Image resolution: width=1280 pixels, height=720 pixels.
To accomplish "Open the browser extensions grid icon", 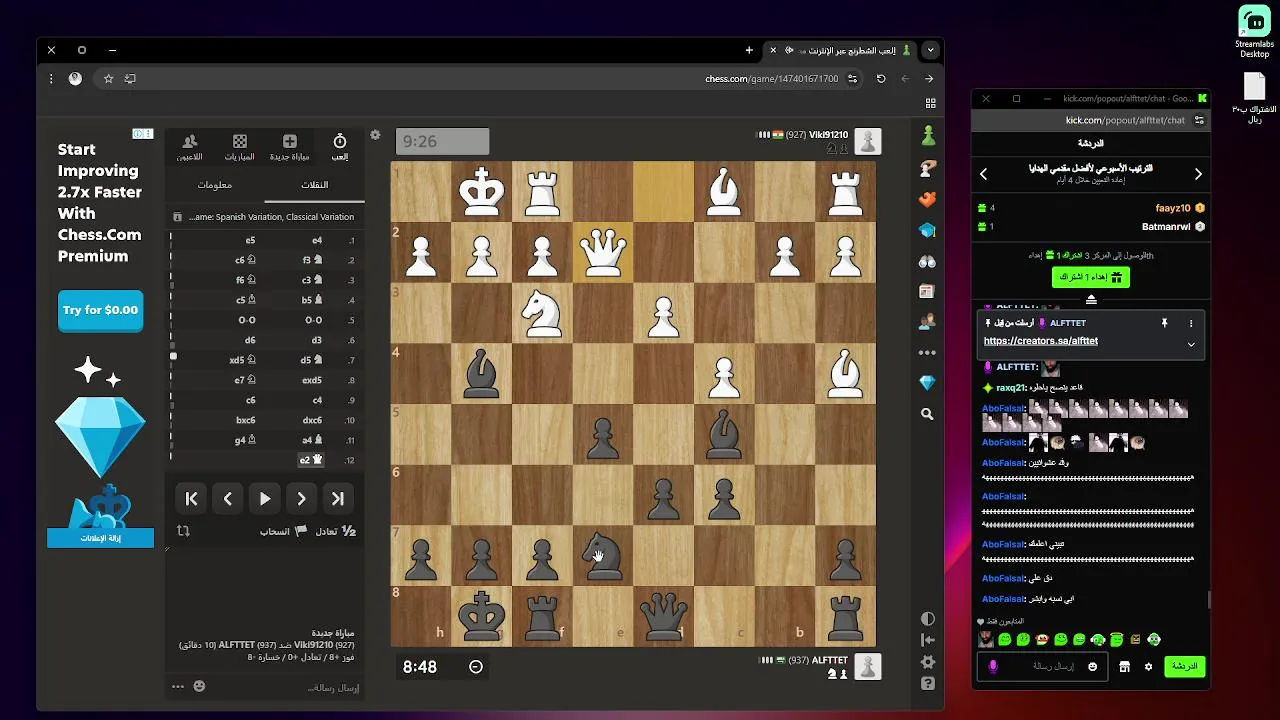I will click(931, 103).
